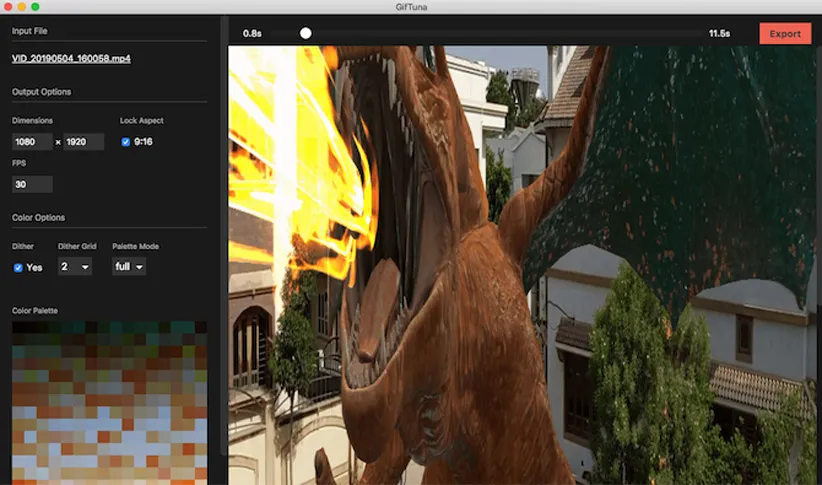Toggle the Lock Aspect 9:16 checkbox
Viewport: 822px width, 485px height.
[126, 142]
